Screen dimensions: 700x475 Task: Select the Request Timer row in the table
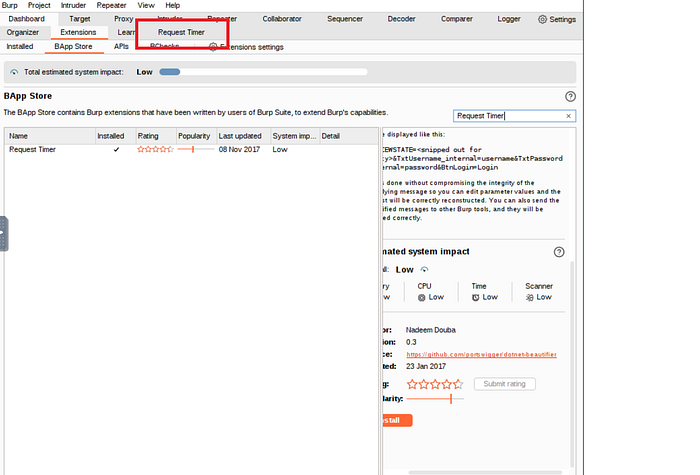192,150
